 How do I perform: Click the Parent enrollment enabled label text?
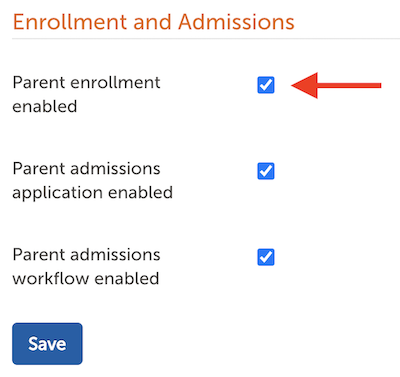pyautogui.click(x=86, y=95)
